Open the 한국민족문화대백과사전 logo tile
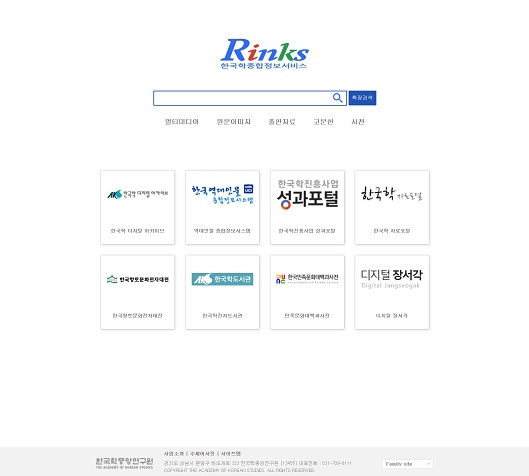Viewport: 529px width, 476px height. [x=307, y=292]
